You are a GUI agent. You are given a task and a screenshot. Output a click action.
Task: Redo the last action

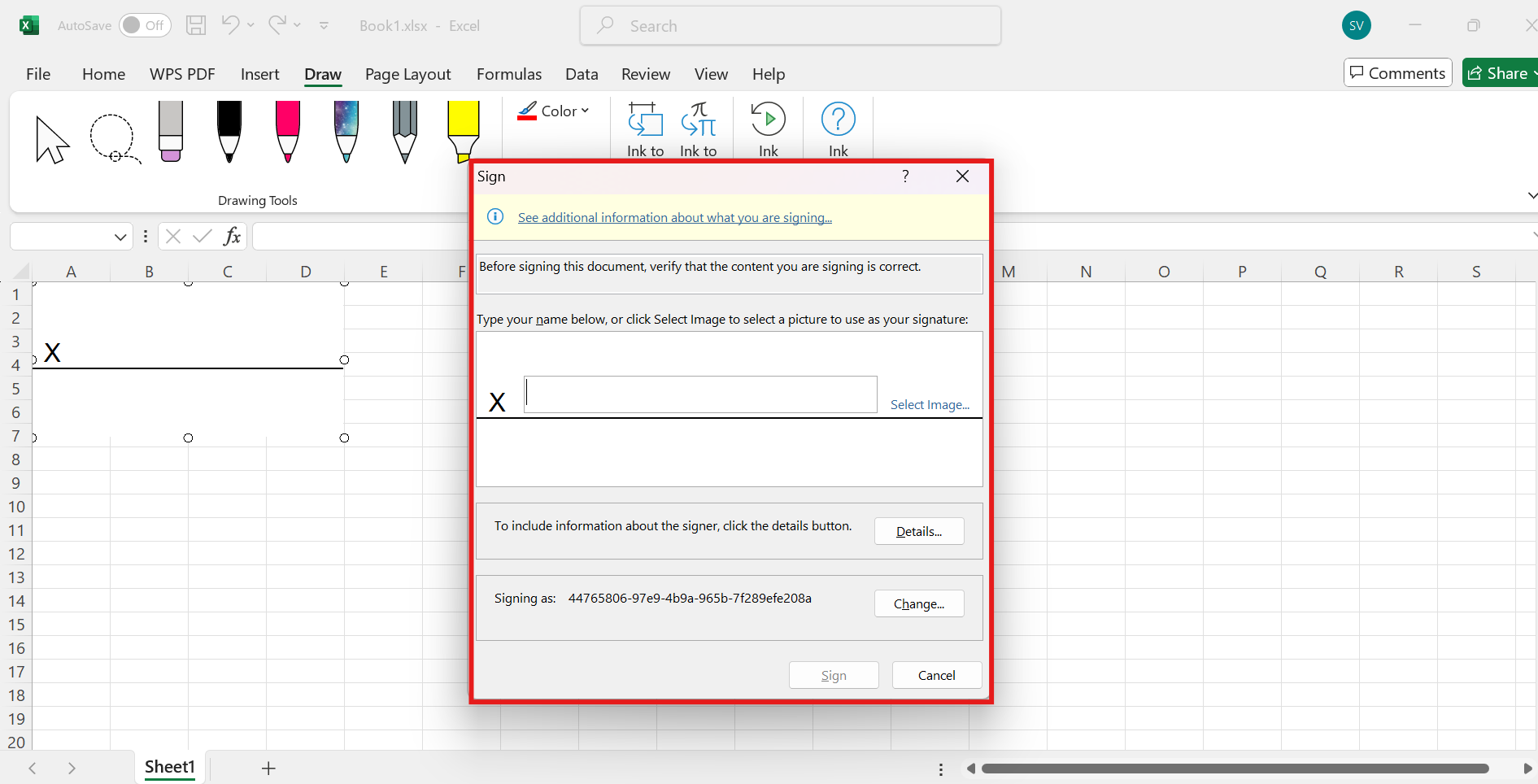click(x=277, y=25)
